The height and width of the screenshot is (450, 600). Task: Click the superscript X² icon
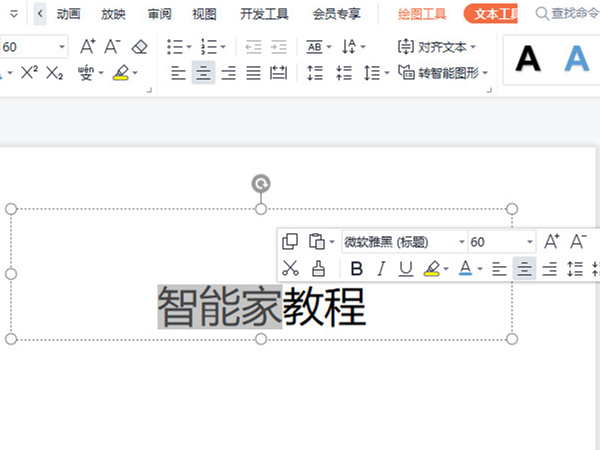click(29, 72)
